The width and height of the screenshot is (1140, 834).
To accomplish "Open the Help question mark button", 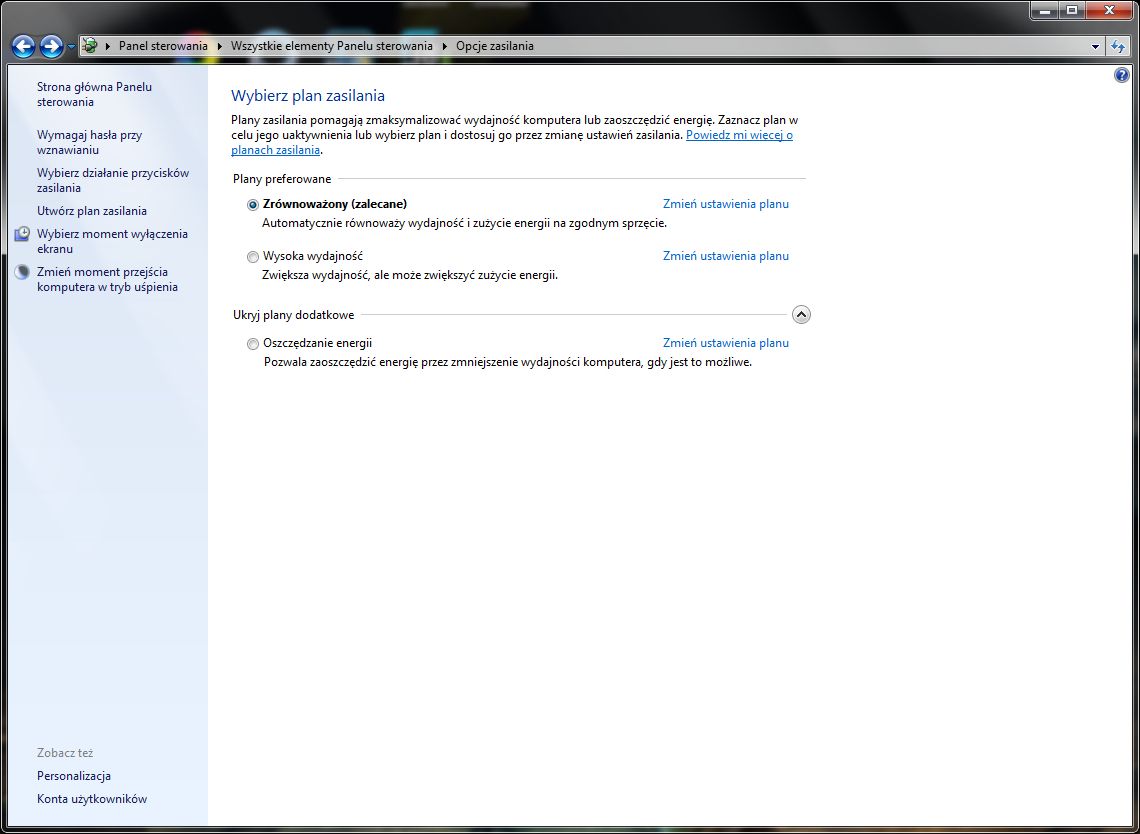I will (x=1122, y=75).
